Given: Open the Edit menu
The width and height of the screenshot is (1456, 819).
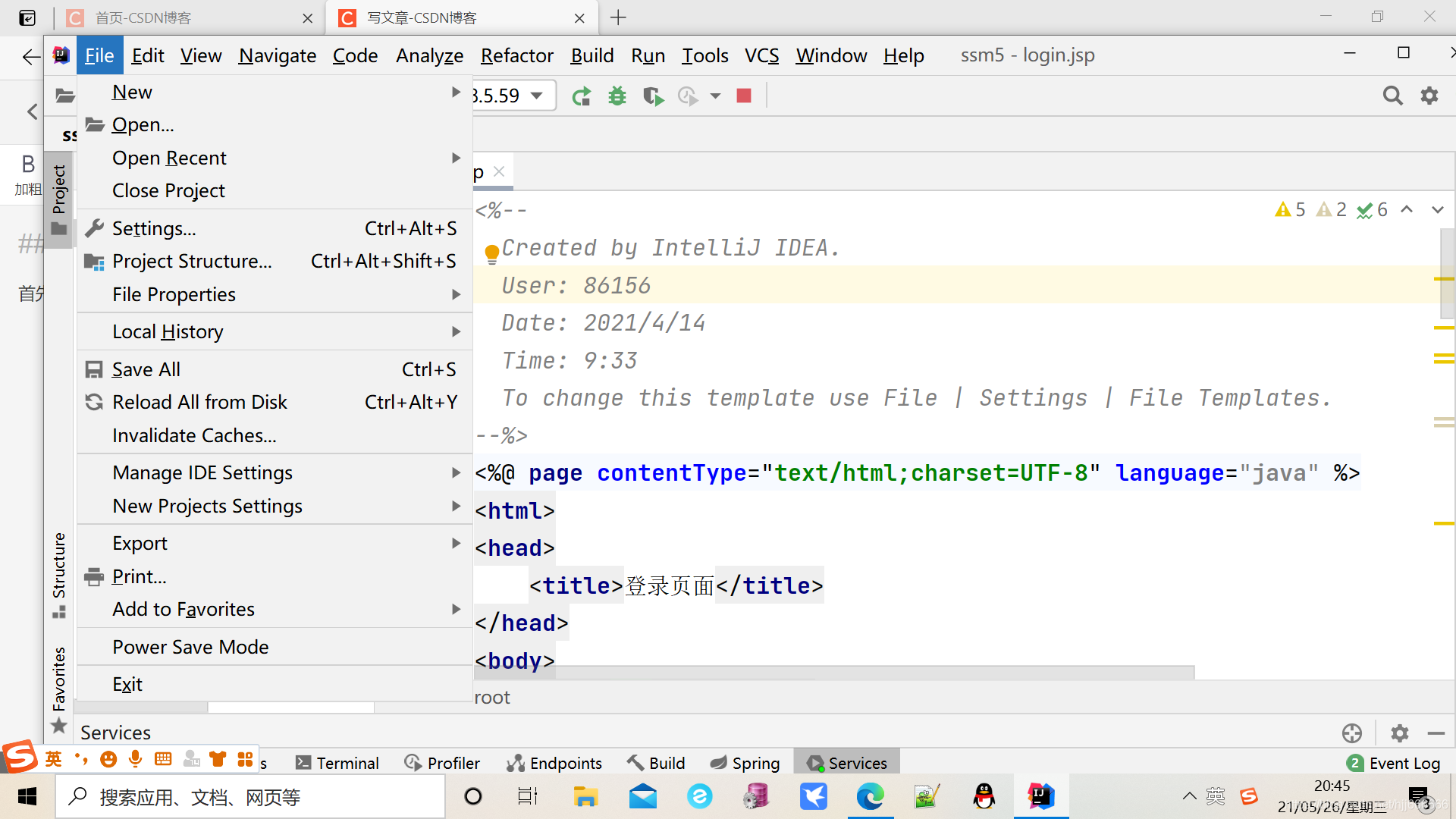Looking at the screenshot, I should pyautogui.click(x=147, y=55).
